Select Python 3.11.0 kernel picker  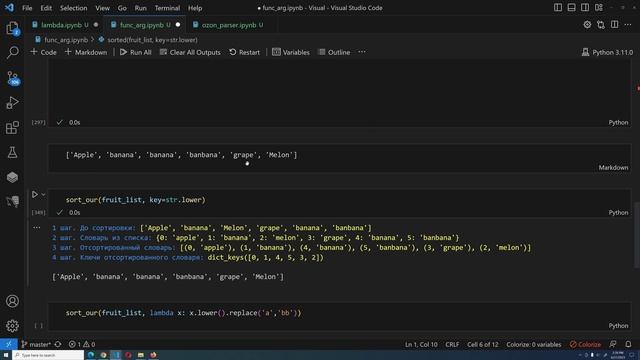607,52
